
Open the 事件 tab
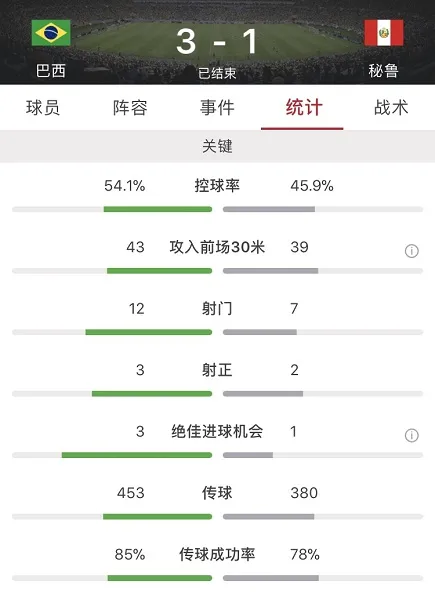tap(217, 108)
